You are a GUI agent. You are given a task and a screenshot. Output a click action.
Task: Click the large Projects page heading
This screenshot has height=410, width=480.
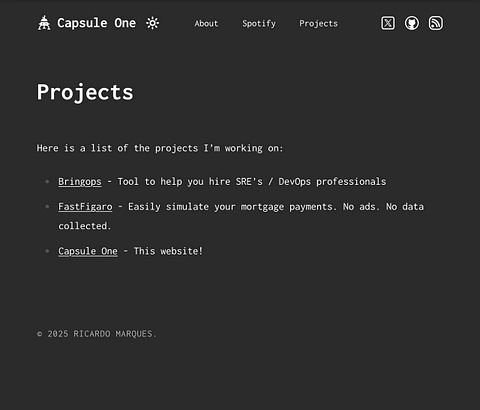85,92
